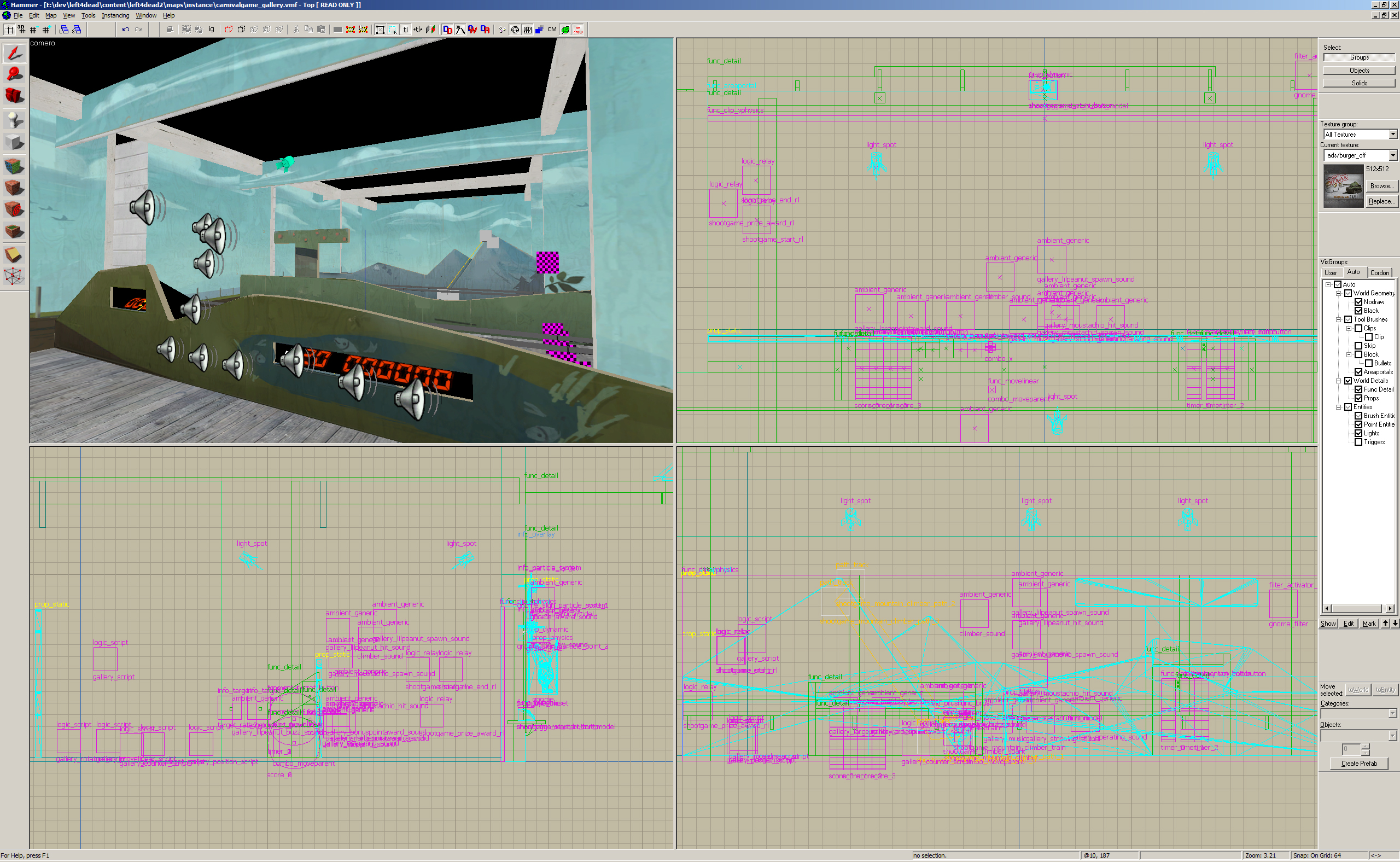Open the File menu
Viewport: 1400px width, 862px height.
point(18,15)
